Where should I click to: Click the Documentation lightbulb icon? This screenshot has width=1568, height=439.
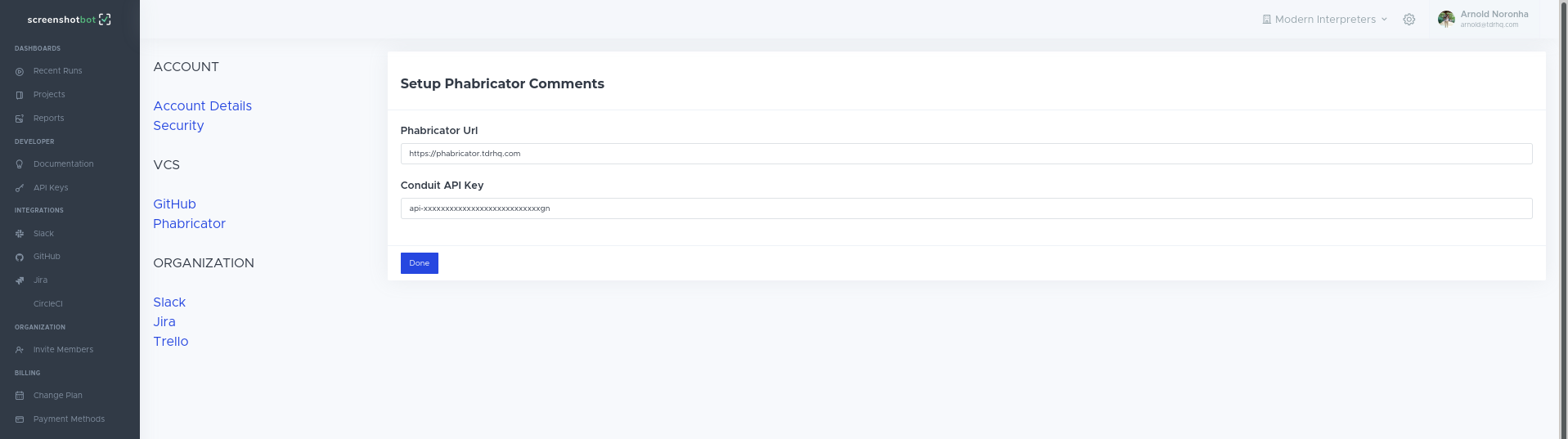point(20,164)
